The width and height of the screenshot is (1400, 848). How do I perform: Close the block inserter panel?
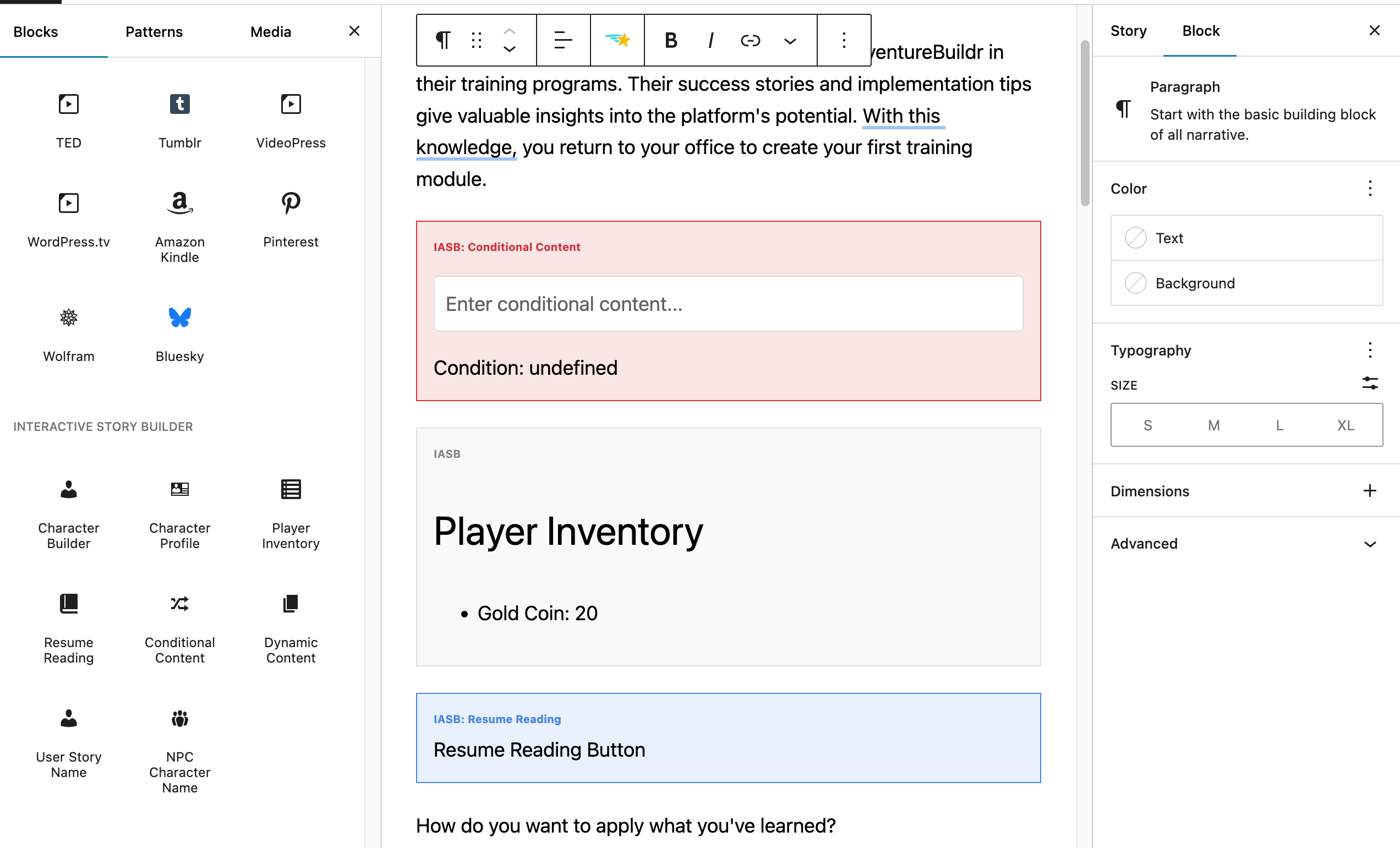pos(354,31)
